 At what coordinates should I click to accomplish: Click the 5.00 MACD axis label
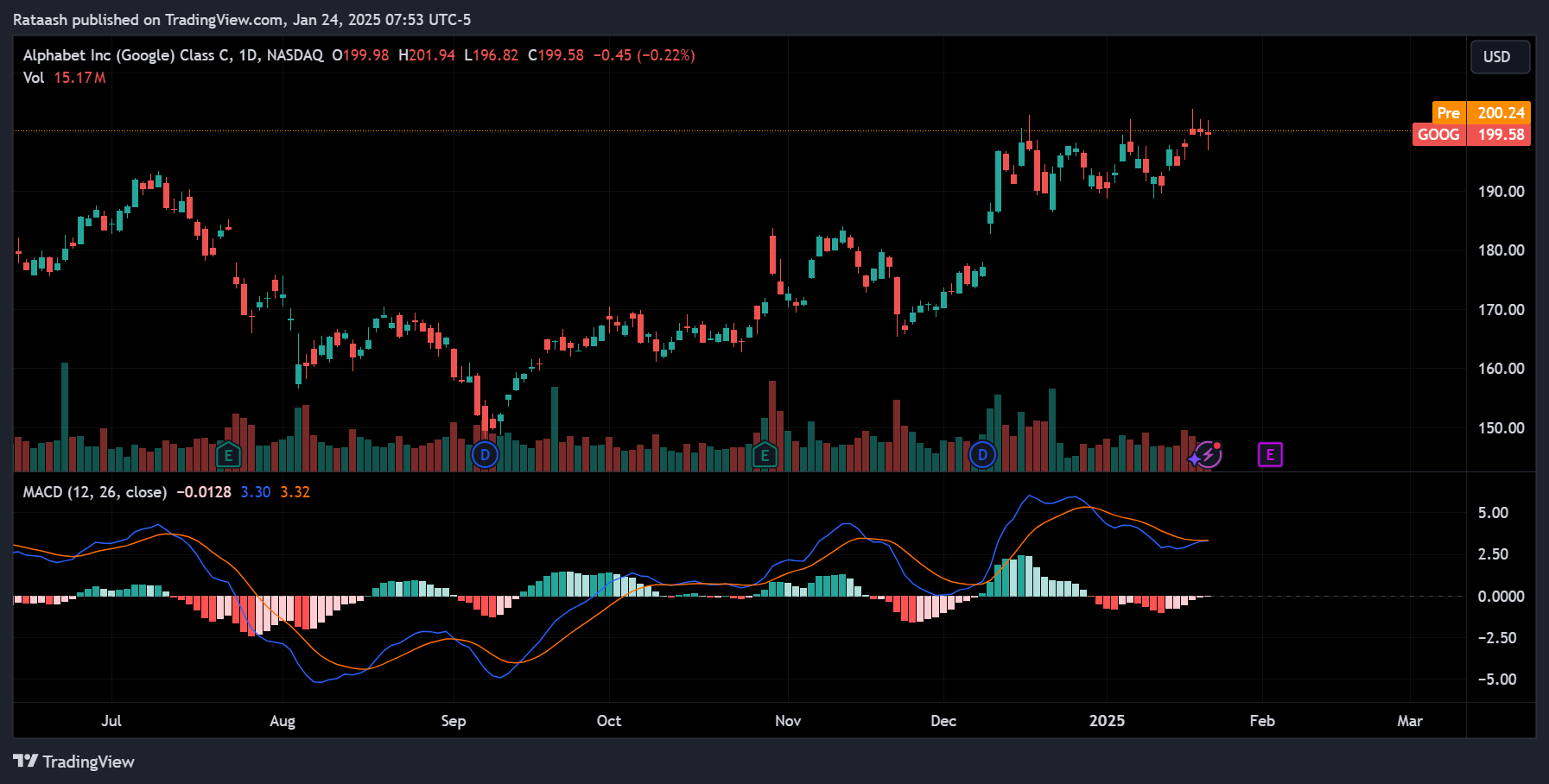tap(1493, 513)
